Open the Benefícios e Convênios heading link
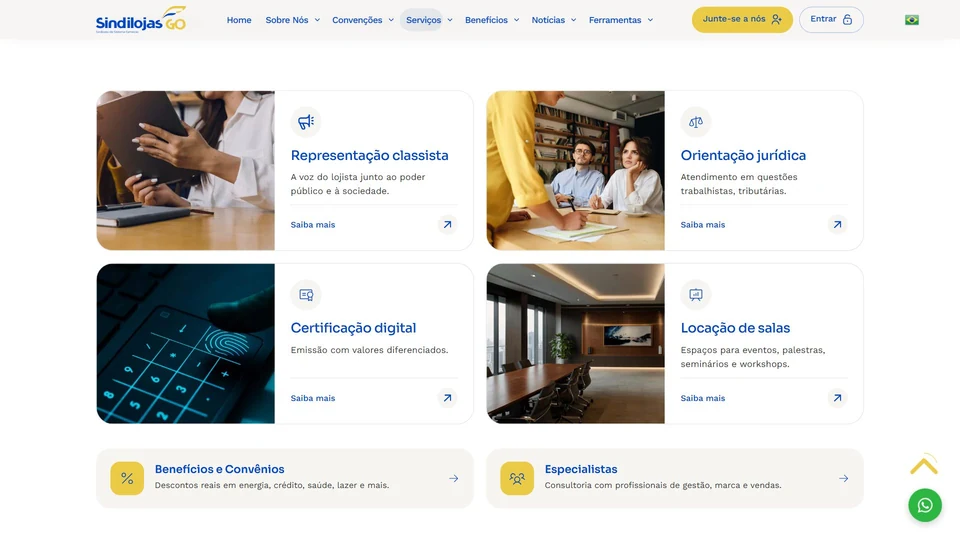960x540 pixels. (219, 469)
